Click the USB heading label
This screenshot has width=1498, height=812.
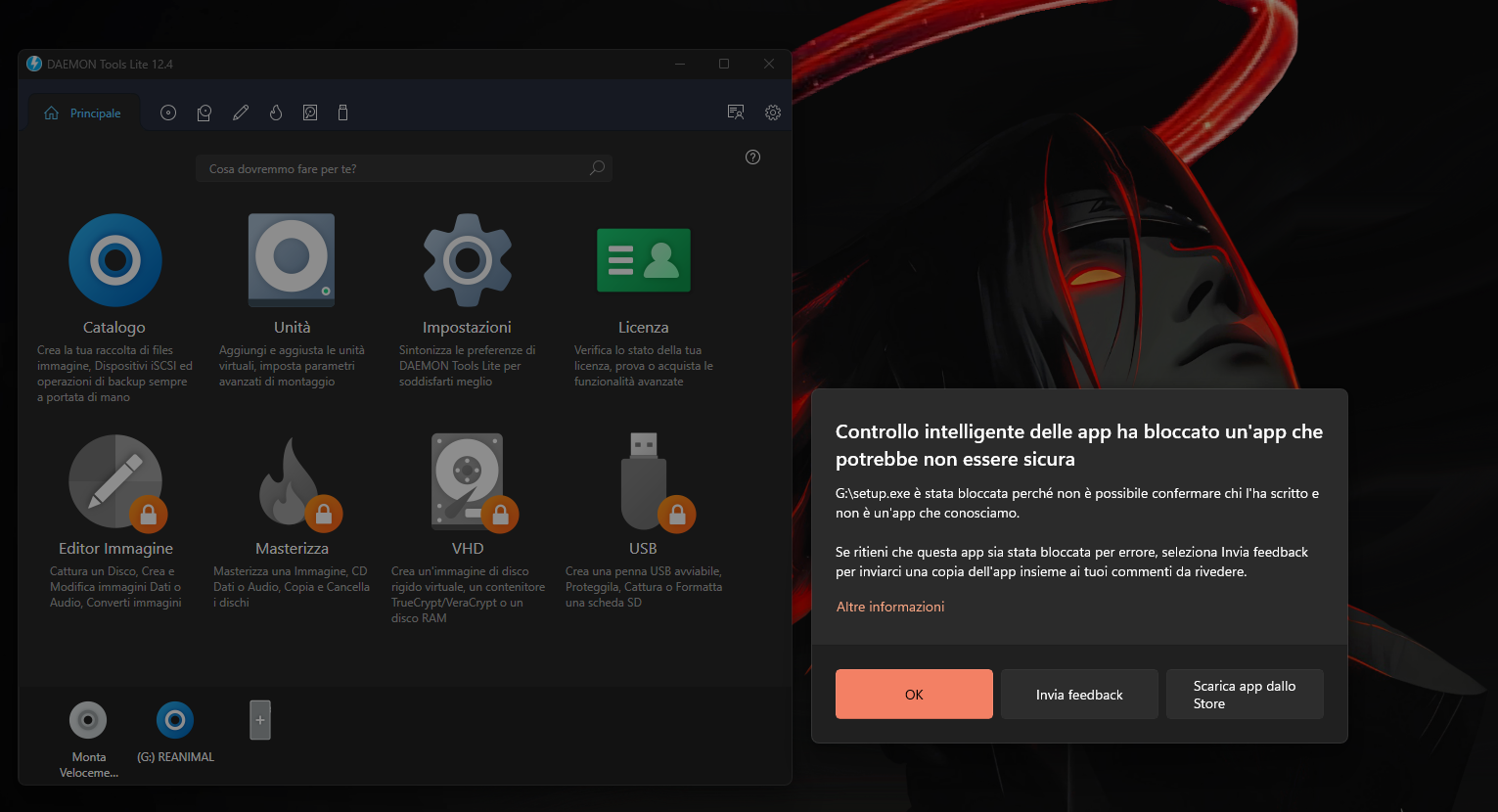643,549
